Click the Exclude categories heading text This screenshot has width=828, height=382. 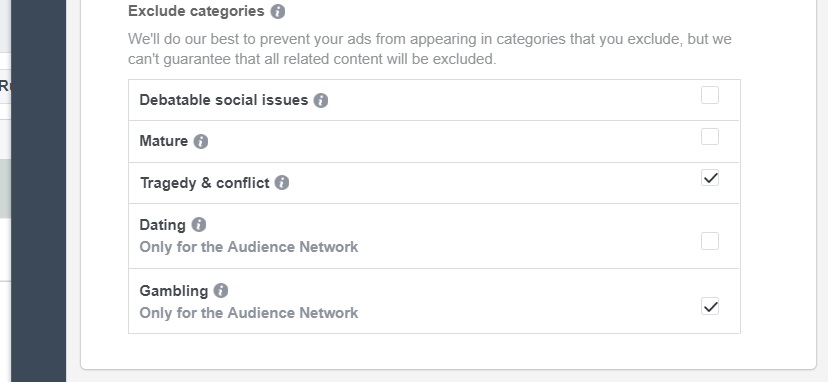pos(196,11)
